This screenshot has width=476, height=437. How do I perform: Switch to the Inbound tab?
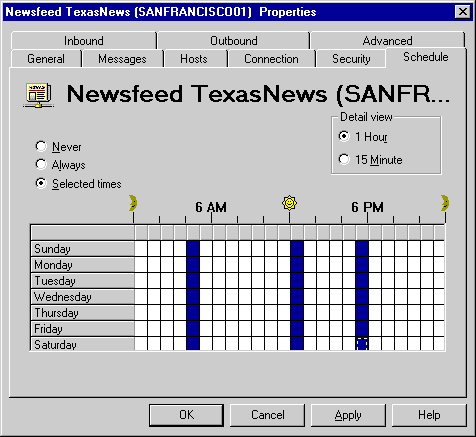click(x=84, y=41)
